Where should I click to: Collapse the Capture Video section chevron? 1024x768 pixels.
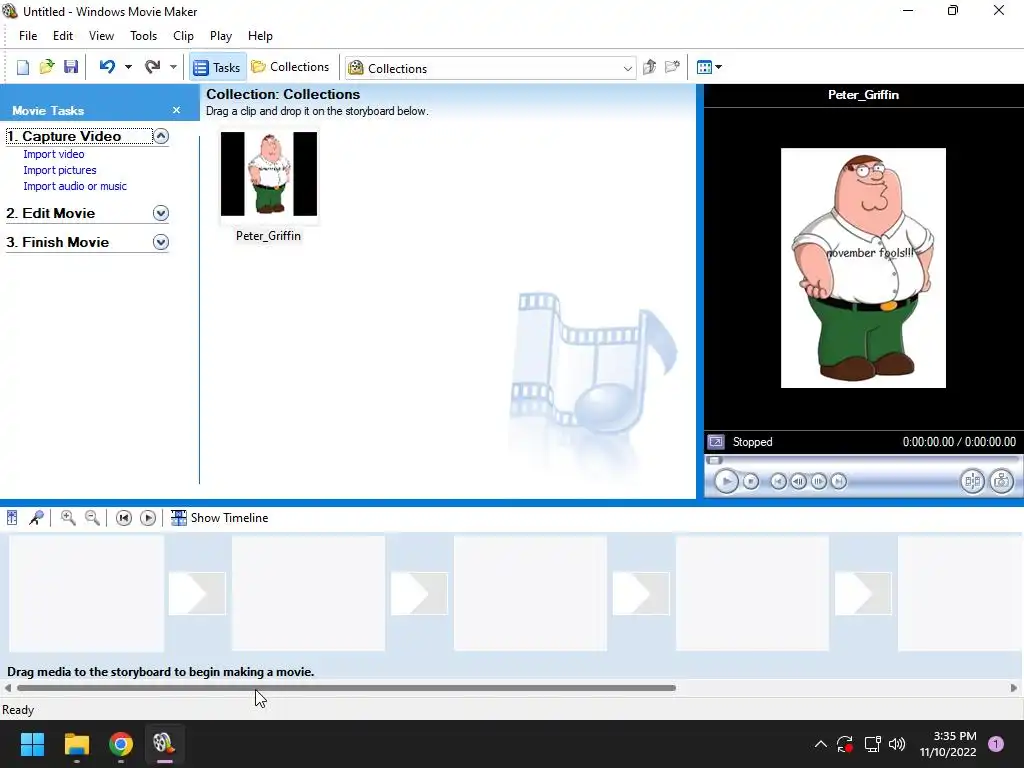(x=161, y=136)
